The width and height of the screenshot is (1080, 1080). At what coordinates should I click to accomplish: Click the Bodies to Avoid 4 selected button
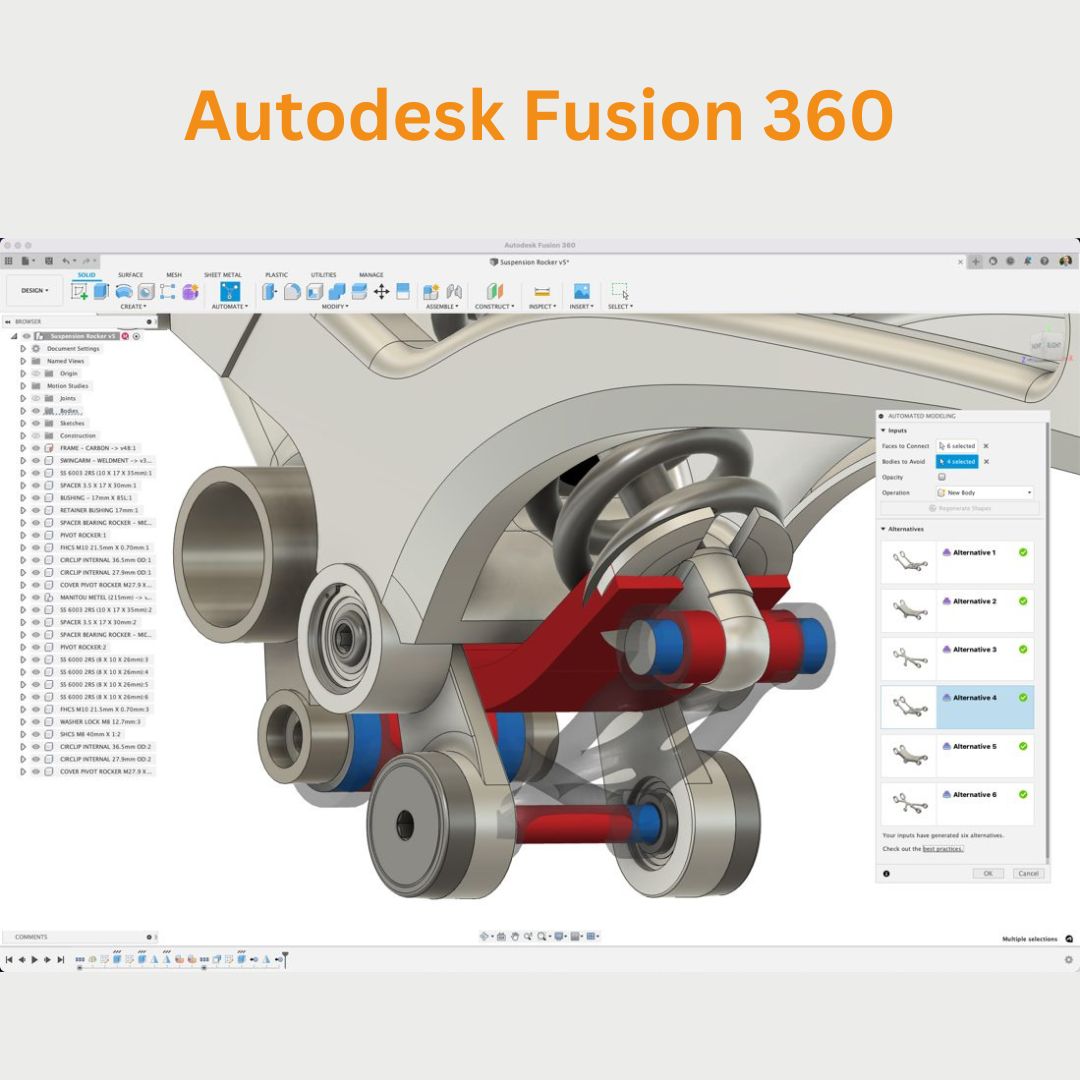[x=957, y=461]
